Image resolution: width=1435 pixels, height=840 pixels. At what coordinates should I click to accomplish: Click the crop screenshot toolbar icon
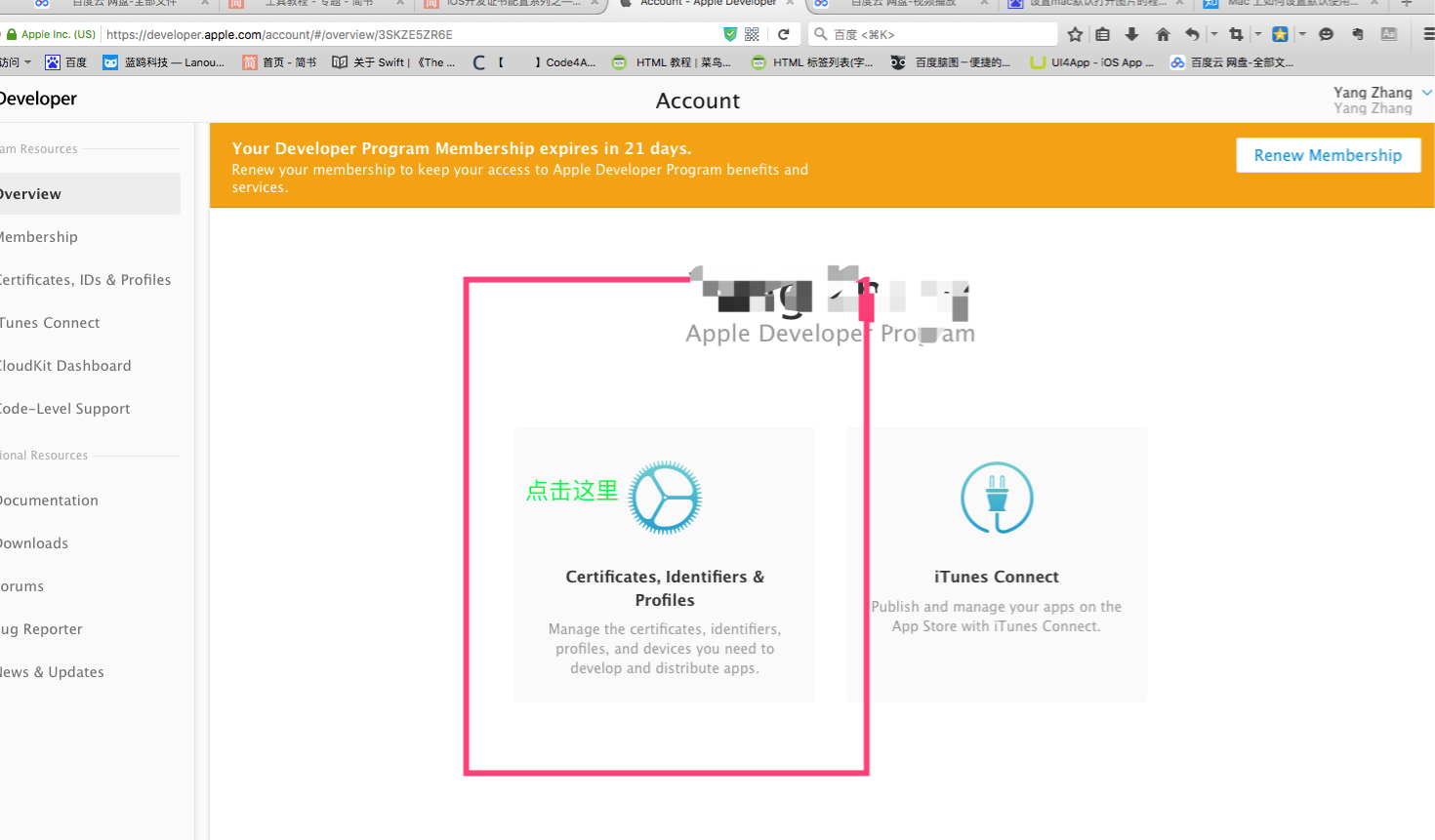click(x=1236, y=34)
